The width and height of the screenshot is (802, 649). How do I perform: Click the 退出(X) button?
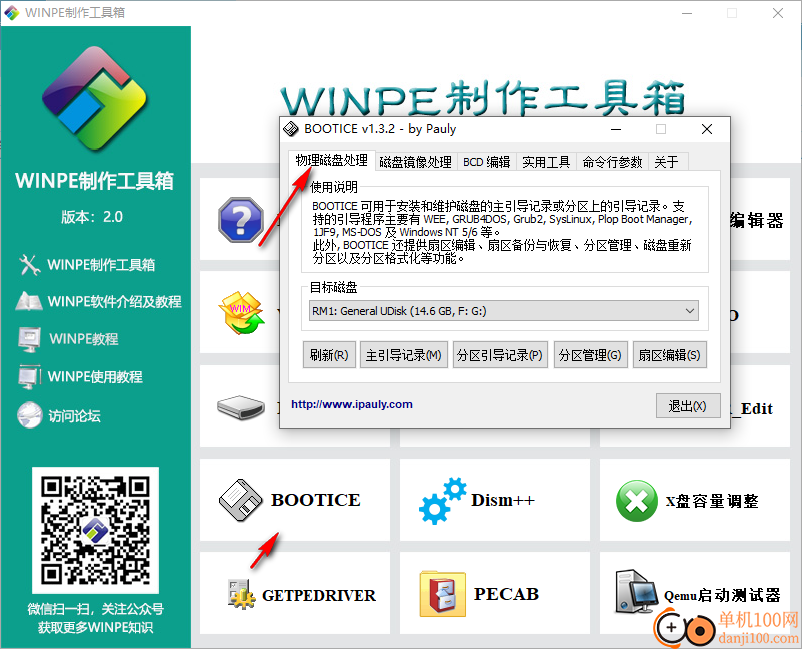687,406
